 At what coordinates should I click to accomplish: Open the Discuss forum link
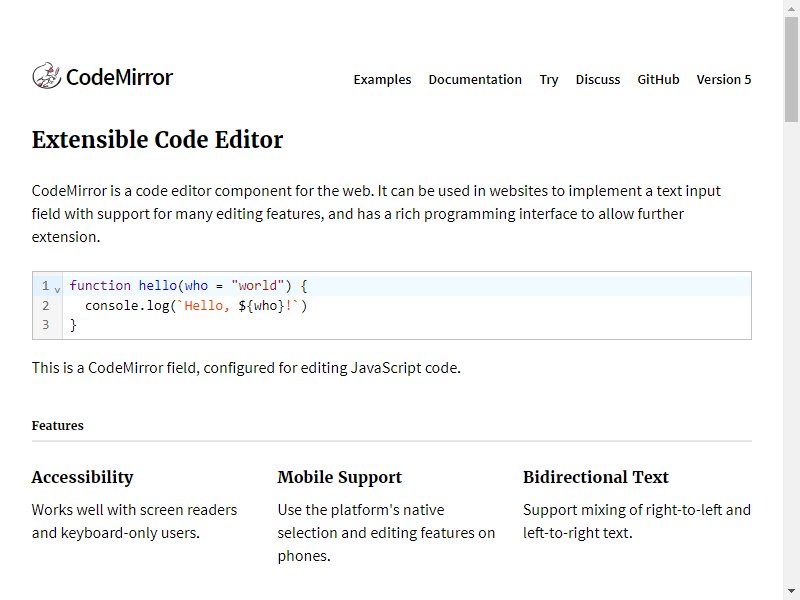[598, 80]
